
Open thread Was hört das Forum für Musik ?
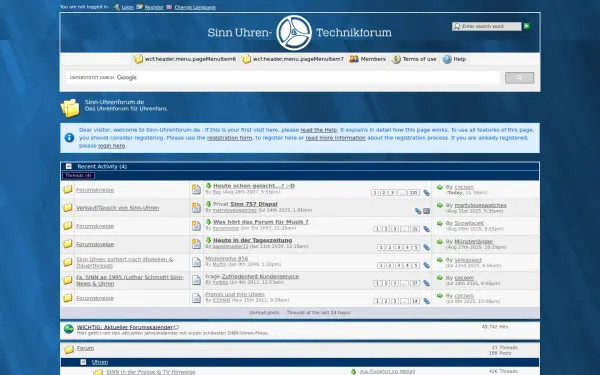(x=261, y=222)
